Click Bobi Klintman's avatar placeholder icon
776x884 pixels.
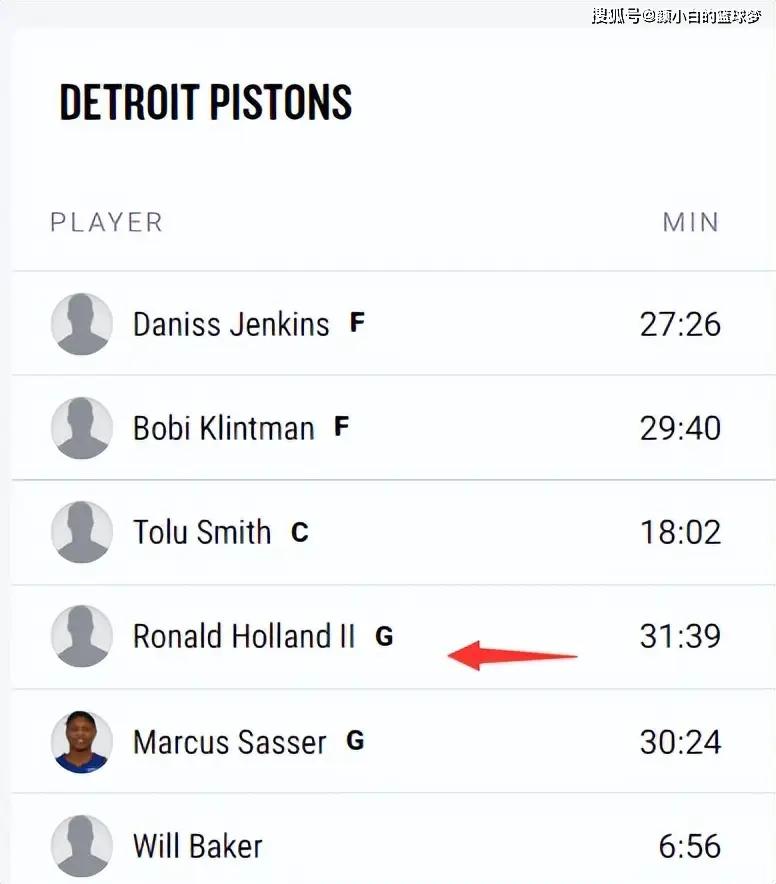click(x=81, y=428)
